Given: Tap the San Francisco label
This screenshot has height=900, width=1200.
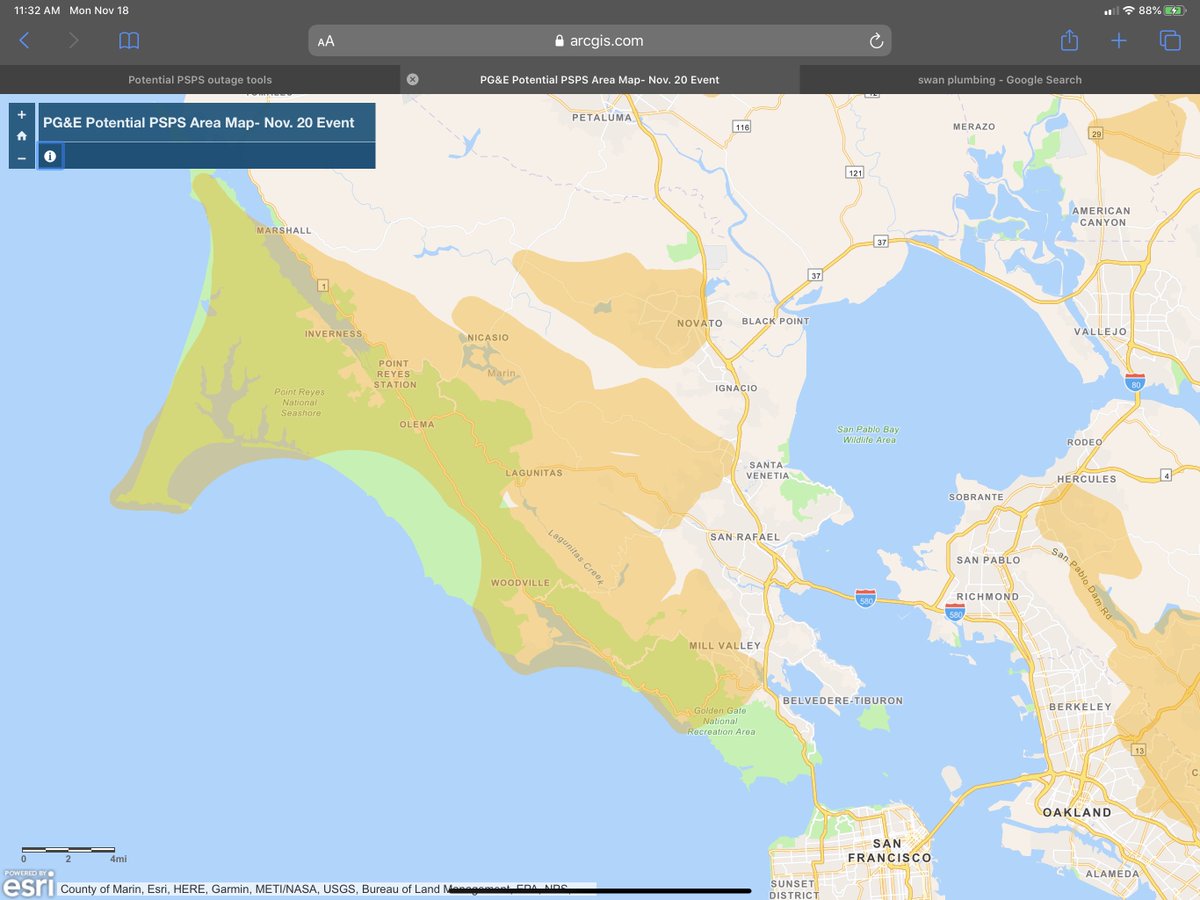Looking at the screenshot, I should [889, 851].
